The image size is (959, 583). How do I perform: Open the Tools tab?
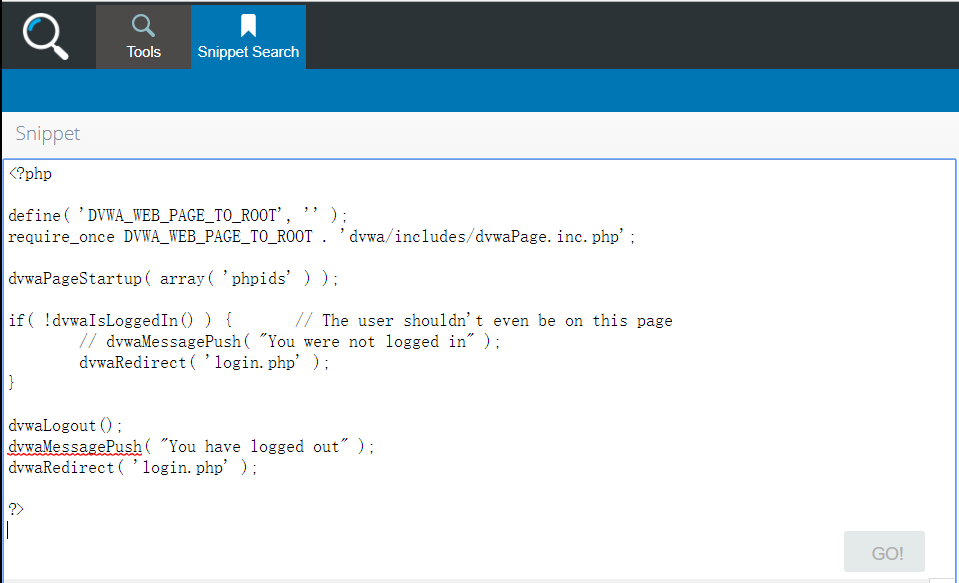tap(143, 37)
